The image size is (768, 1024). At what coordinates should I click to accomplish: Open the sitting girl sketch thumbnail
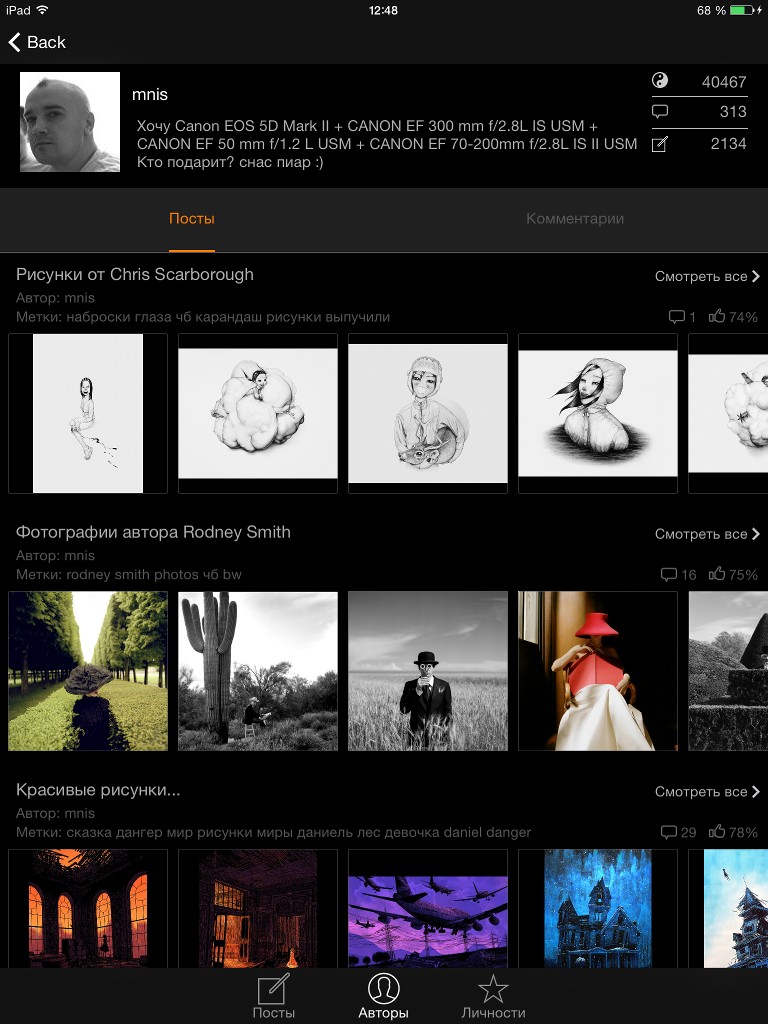pyautogui.click(x=88, y=413)
